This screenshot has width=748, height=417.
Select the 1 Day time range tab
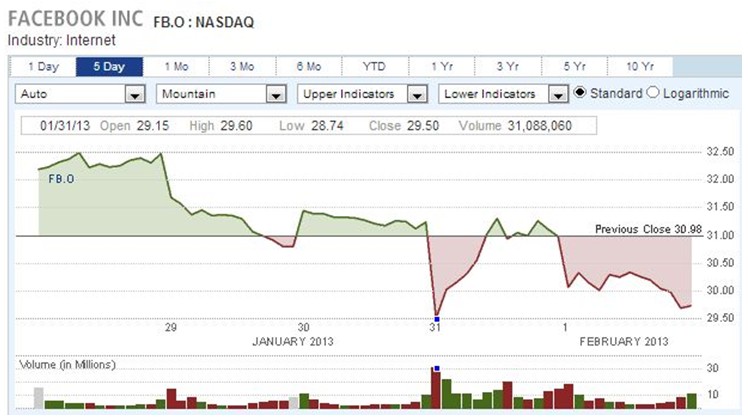pyautogui.click(x=42, y=66)
